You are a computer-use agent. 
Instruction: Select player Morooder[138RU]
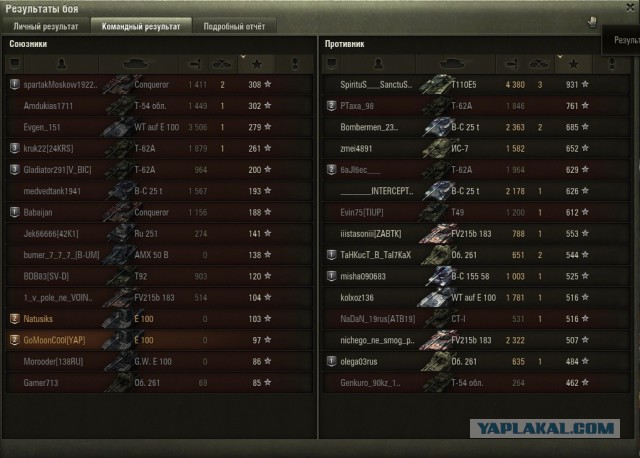click(x=53, y=362)
